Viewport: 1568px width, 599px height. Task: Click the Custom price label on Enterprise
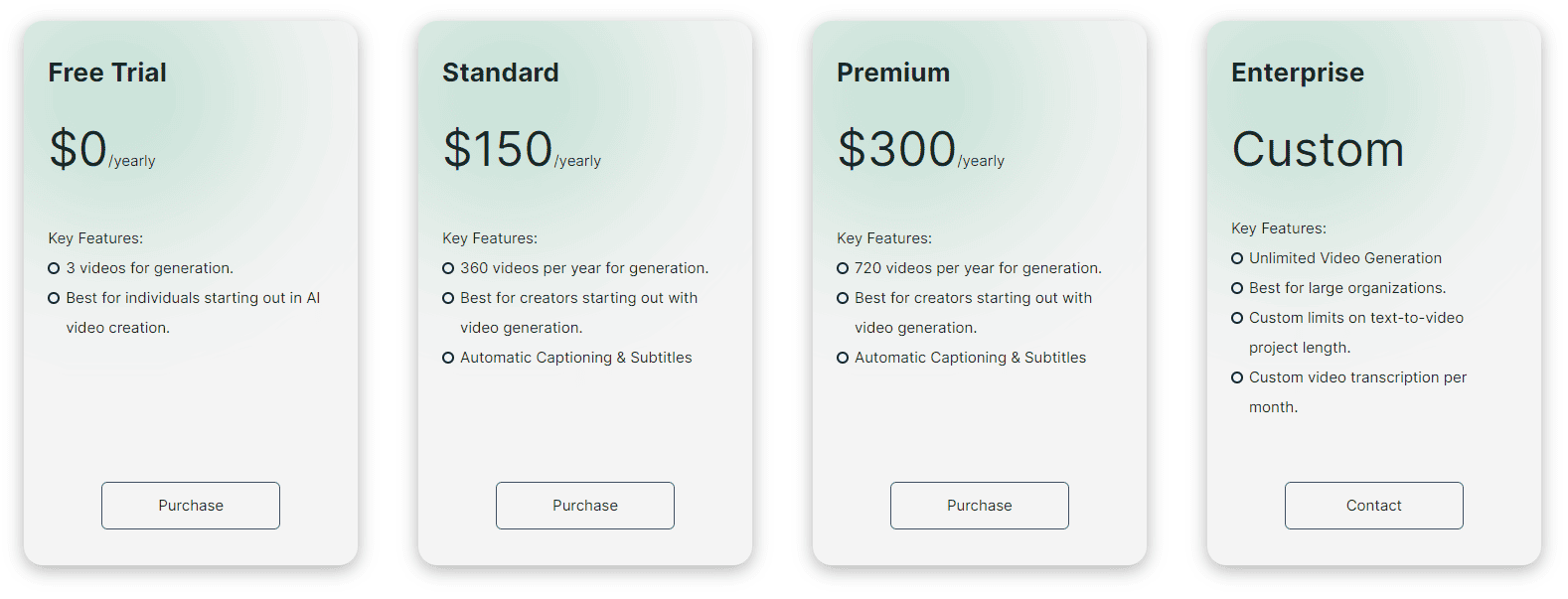(x=1318, y=149)
